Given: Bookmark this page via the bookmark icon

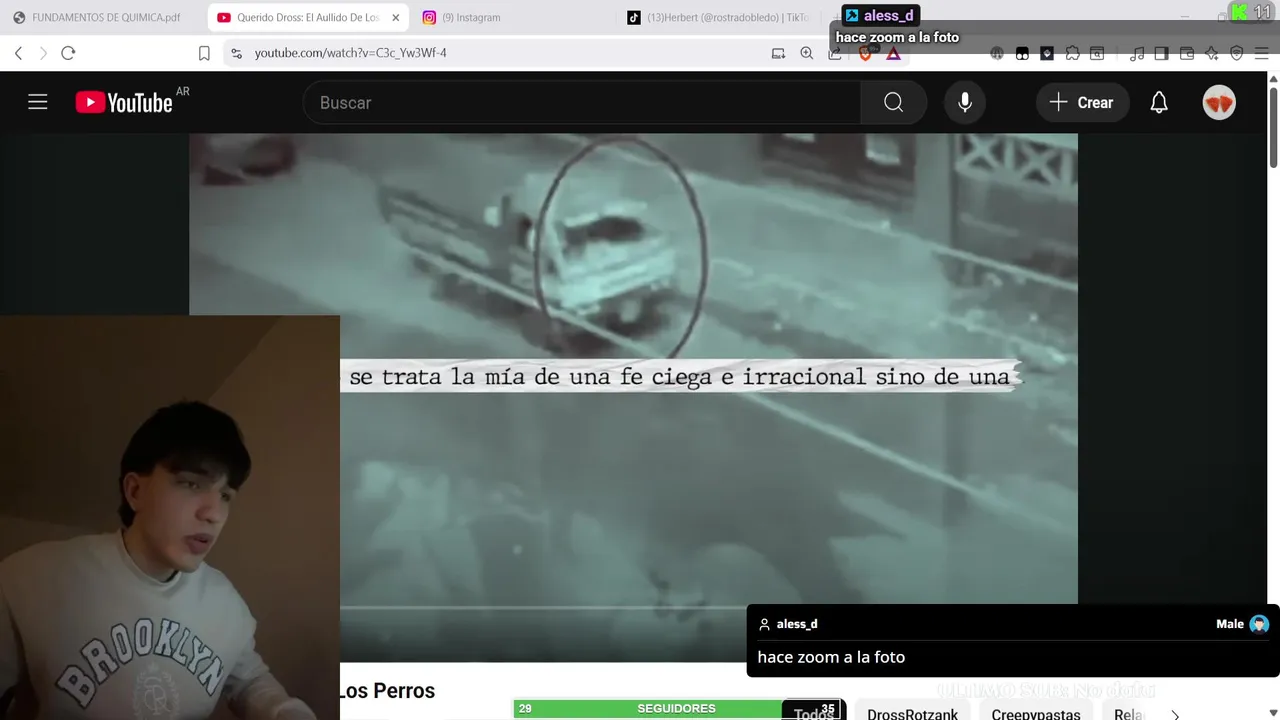Looking at the screenshot, I should 204,53.
